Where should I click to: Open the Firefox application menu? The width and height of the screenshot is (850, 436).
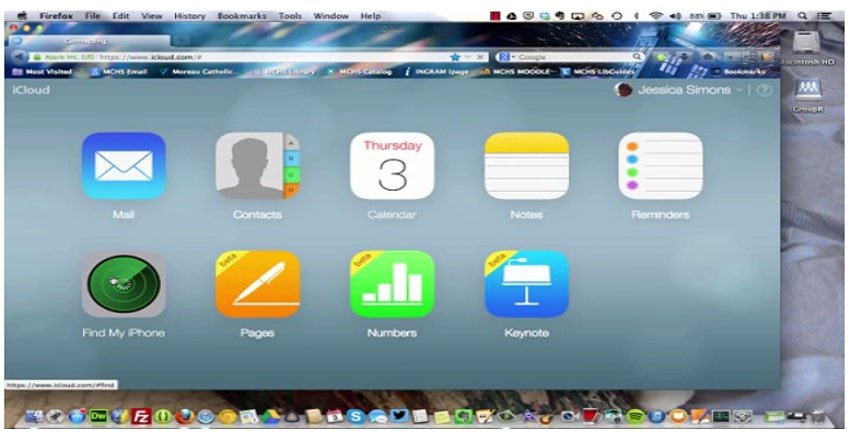pos(56,16)
